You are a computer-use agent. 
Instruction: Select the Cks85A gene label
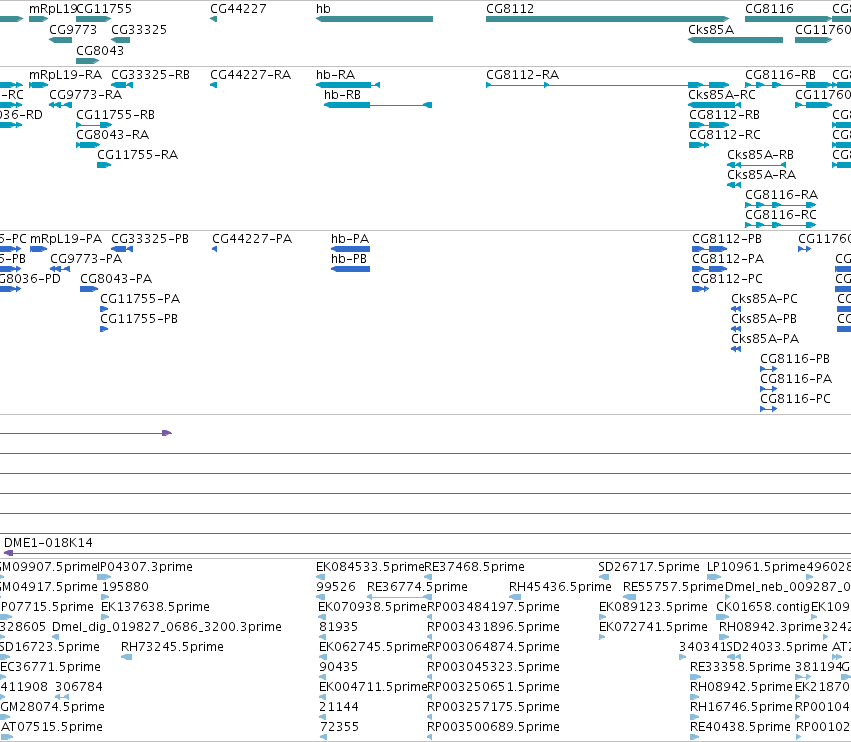pyautogui.click(x=711, y=29)
